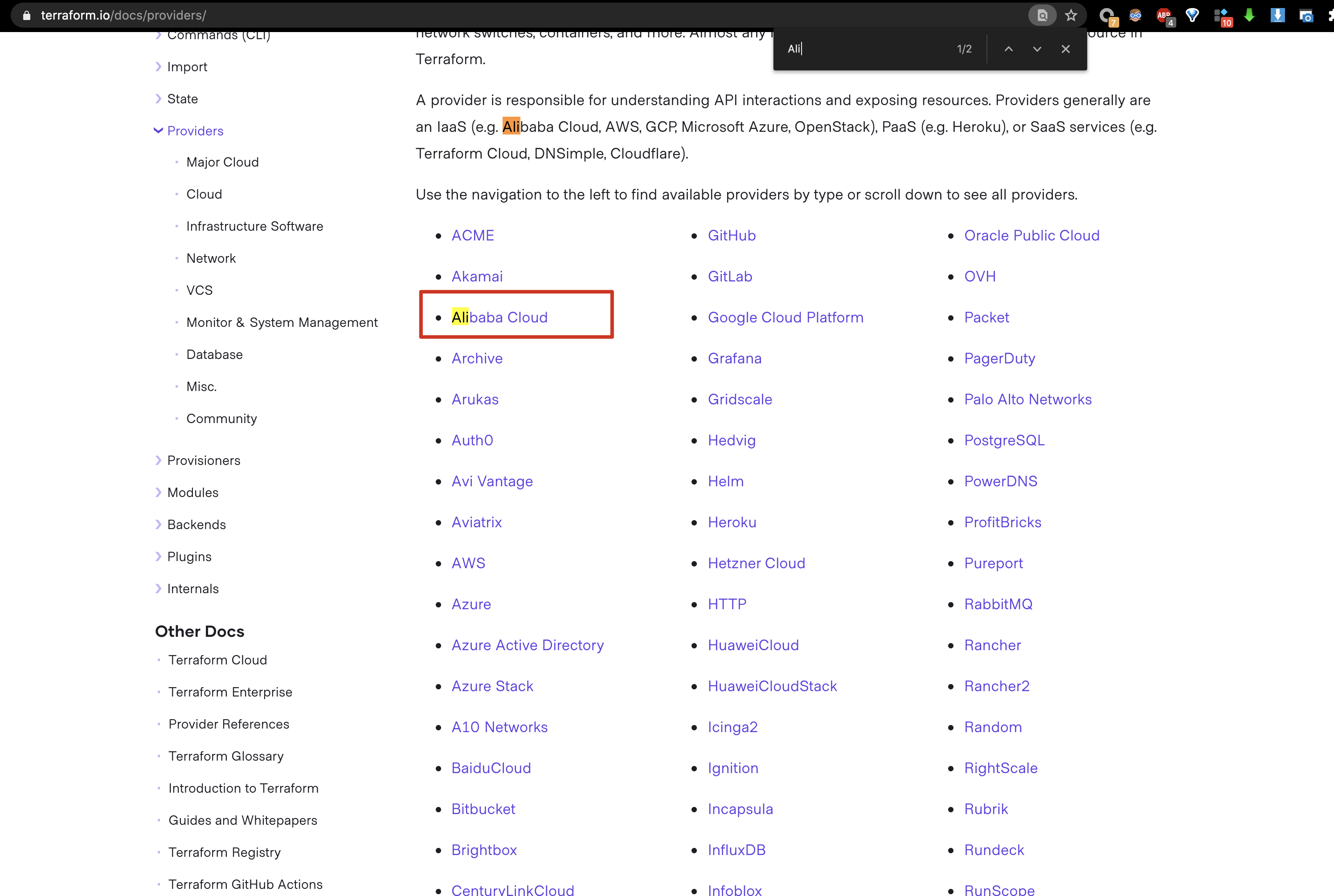Go to the previous find match
Viewport: 1334px width, 896px height.
(1009, 49)
